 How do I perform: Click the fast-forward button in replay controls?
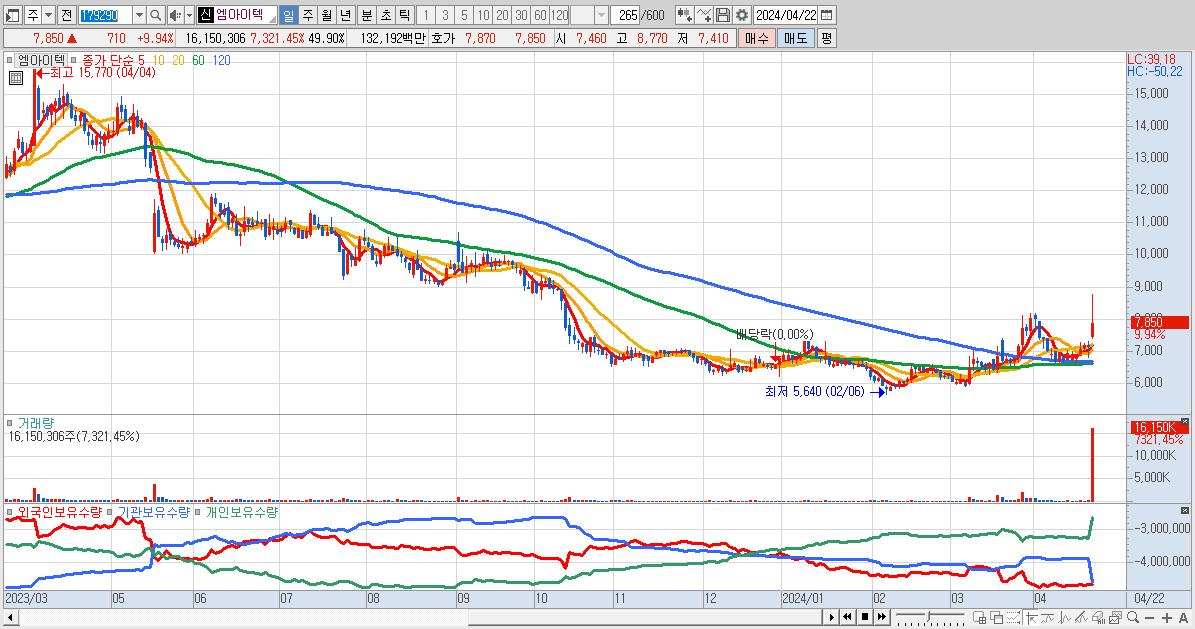[x=882, y=617]
